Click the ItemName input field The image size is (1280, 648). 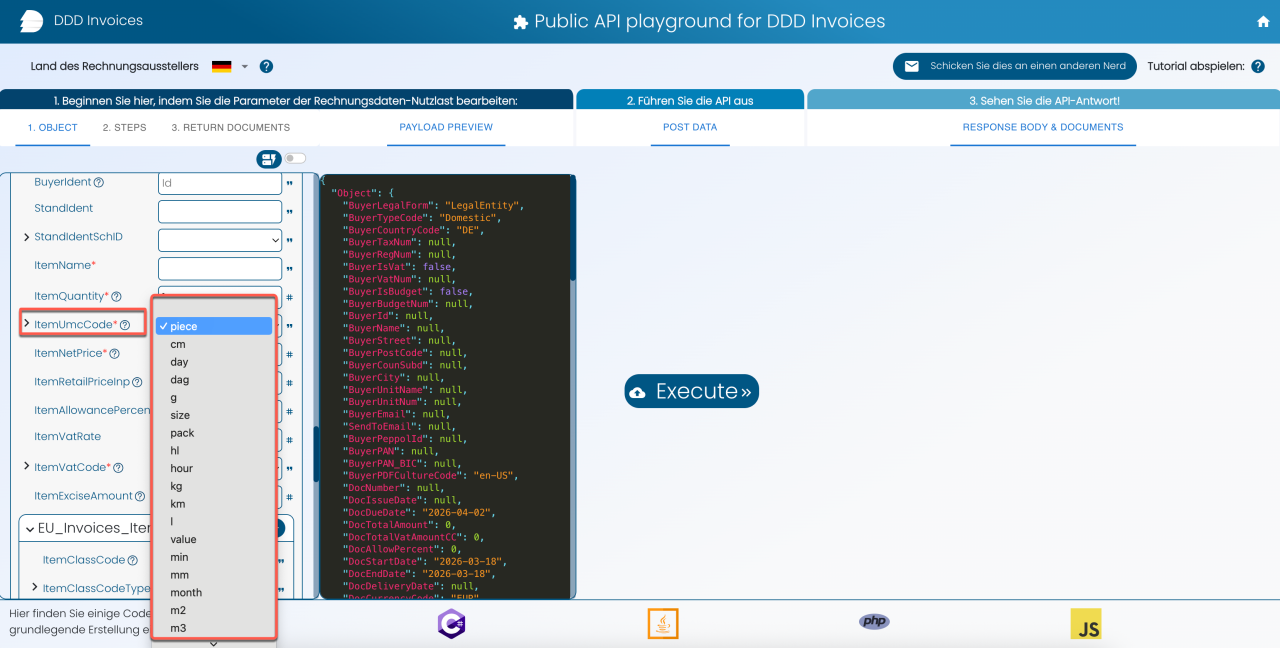[220, 268]
